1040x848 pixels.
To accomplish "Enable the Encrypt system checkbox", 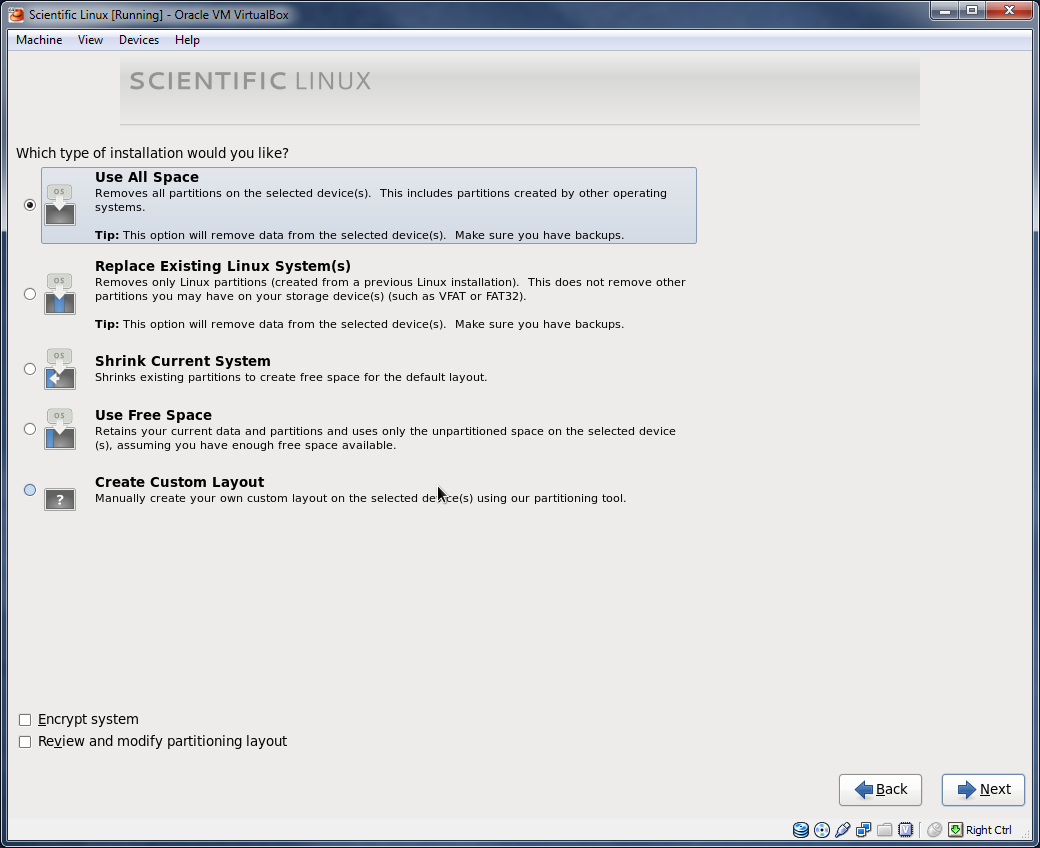I will click(25, 720).
